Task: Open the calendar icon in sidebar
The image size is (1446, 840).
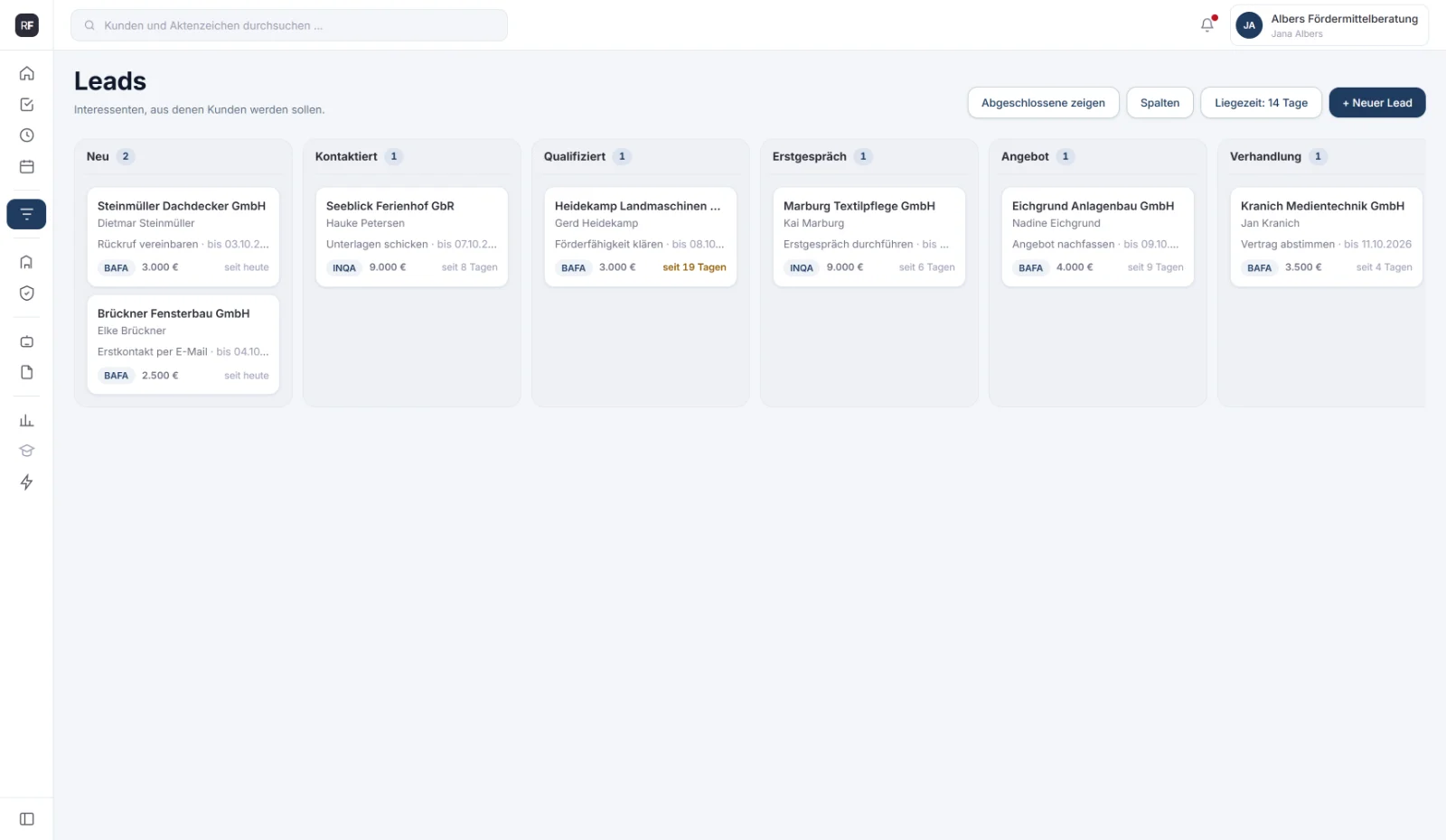Action: (27, 167)
